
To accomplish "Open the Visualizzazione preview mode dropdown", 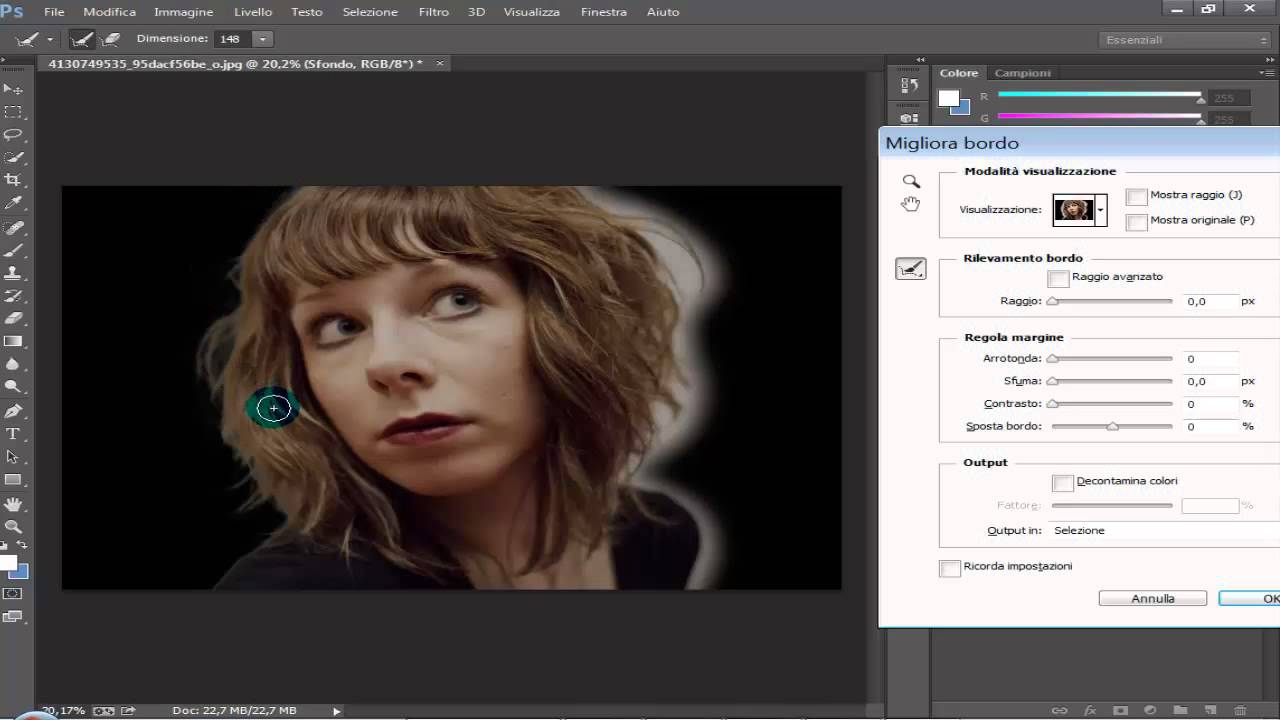I will [1100, 210].
